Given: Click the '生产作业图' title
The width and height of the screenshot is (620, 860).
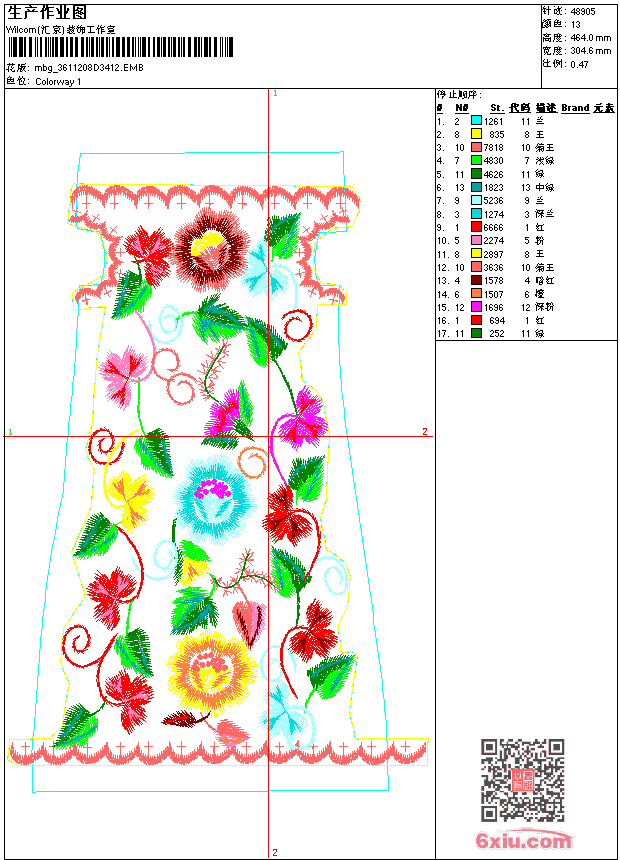Looking at the screenshot, I should pos(47,13).
